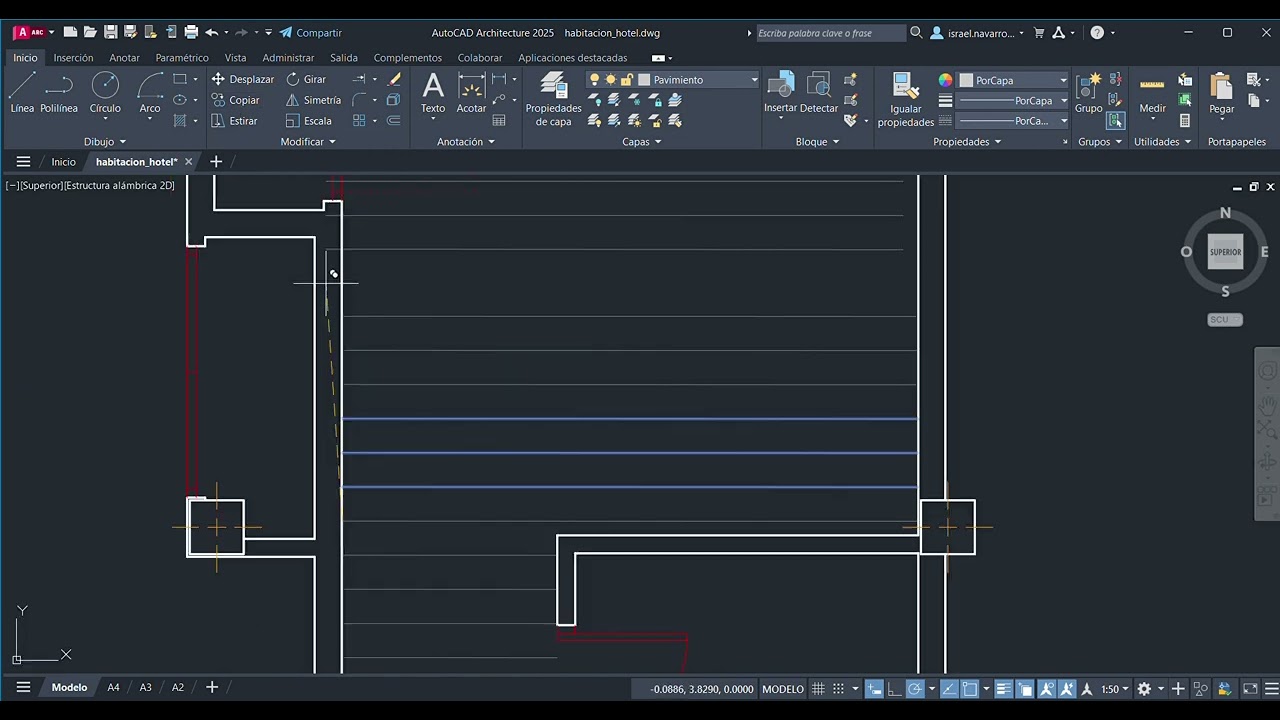
Task: Click the table icon in Anotación panel
Action: pos(499,121)
